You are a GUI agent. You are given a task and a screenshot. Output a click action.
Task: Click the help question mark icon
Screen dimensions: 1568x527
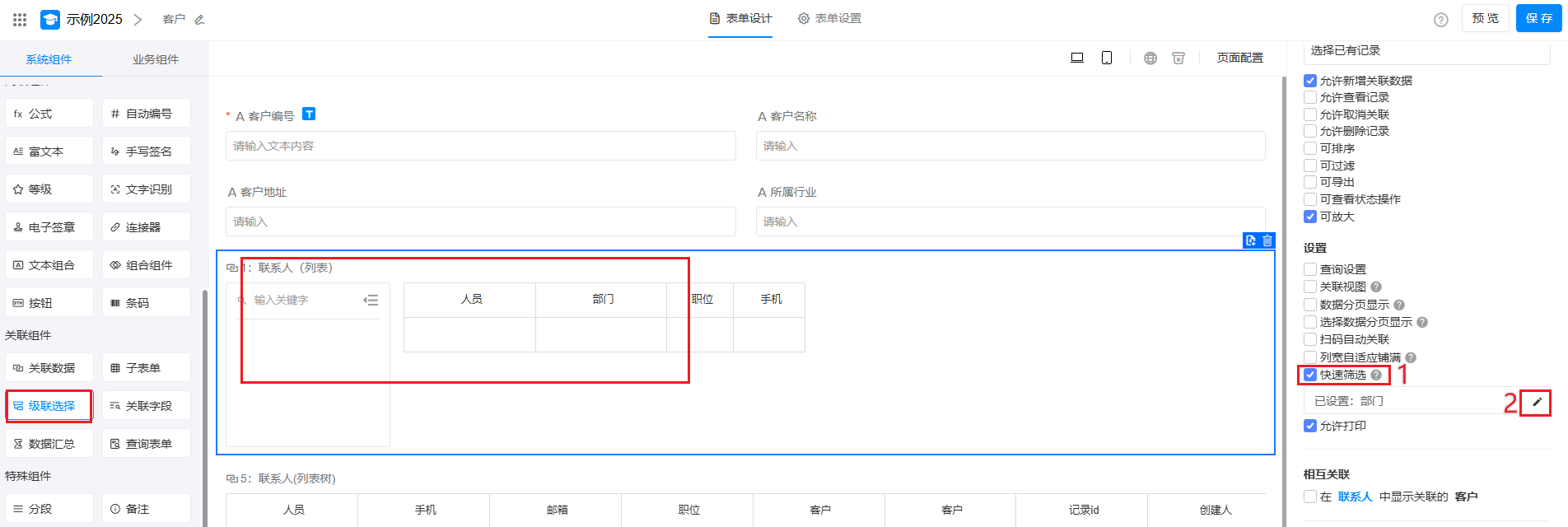(x=1440, y=20)
